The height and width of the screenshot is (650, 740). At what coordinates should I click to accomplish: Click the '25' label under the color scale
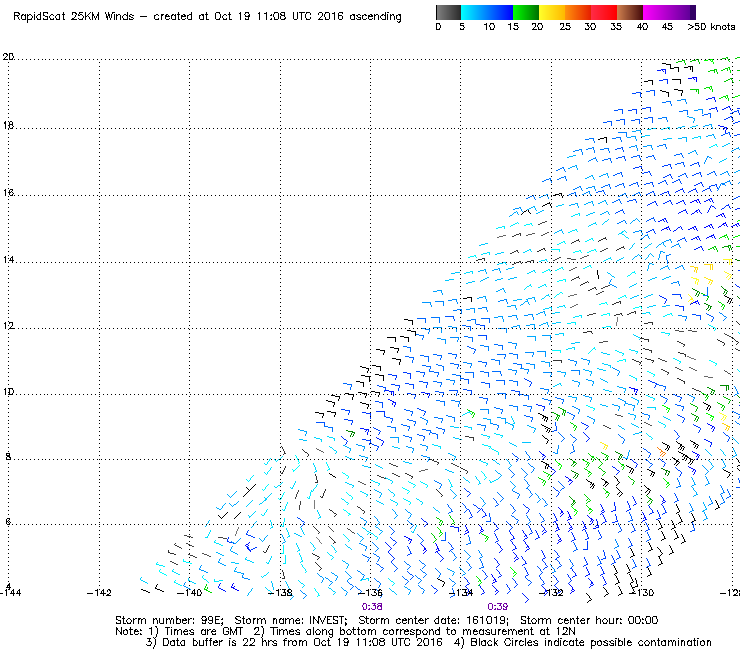[x=565, y=27]
